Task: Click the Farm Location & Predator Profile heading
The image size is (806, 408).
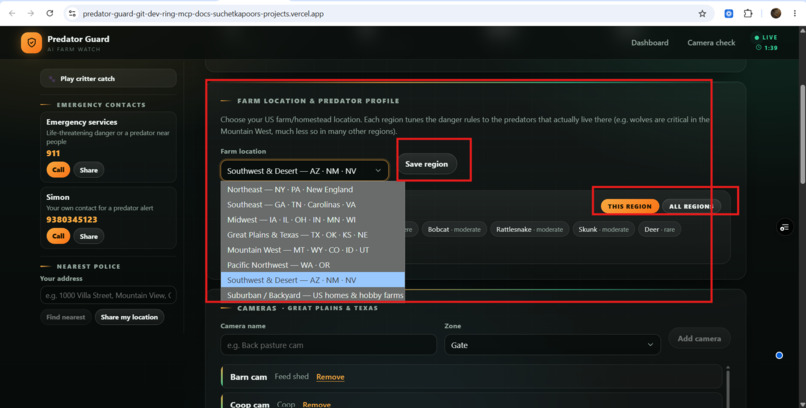Action: coord(318,101)
